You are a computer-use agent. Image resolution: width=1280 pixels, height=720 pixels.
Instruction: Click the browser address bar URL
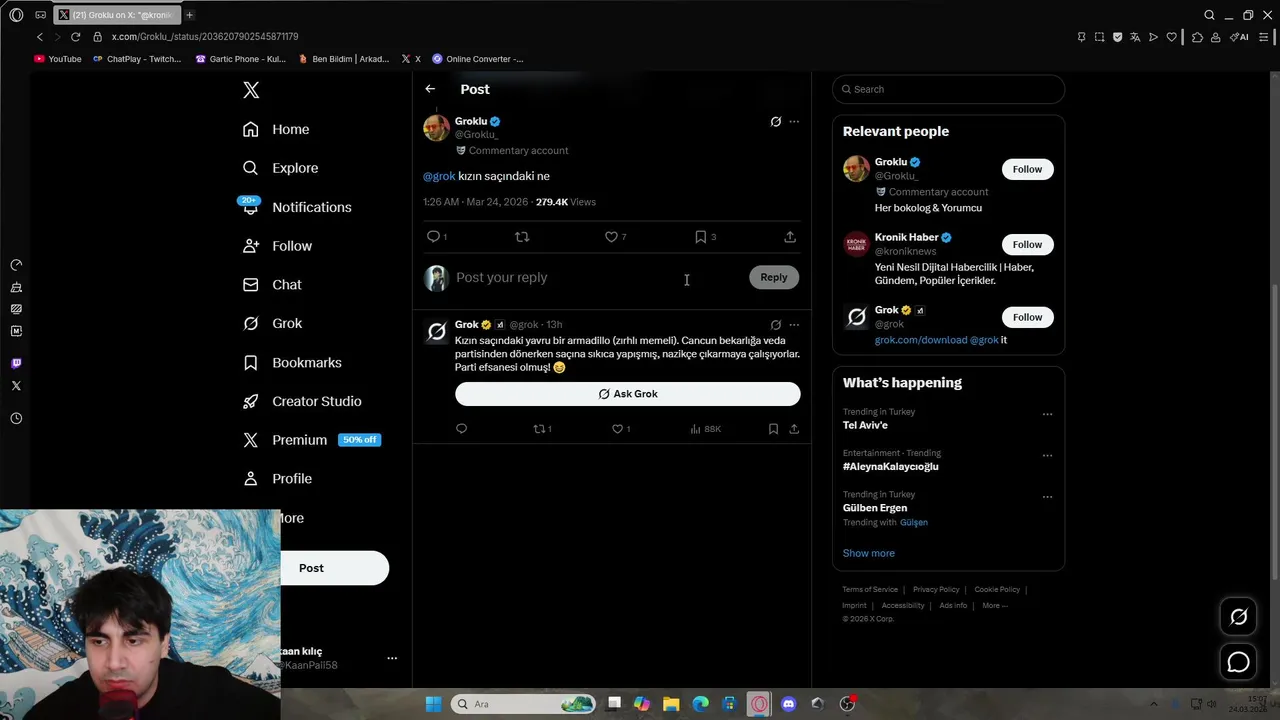[205, 37]
